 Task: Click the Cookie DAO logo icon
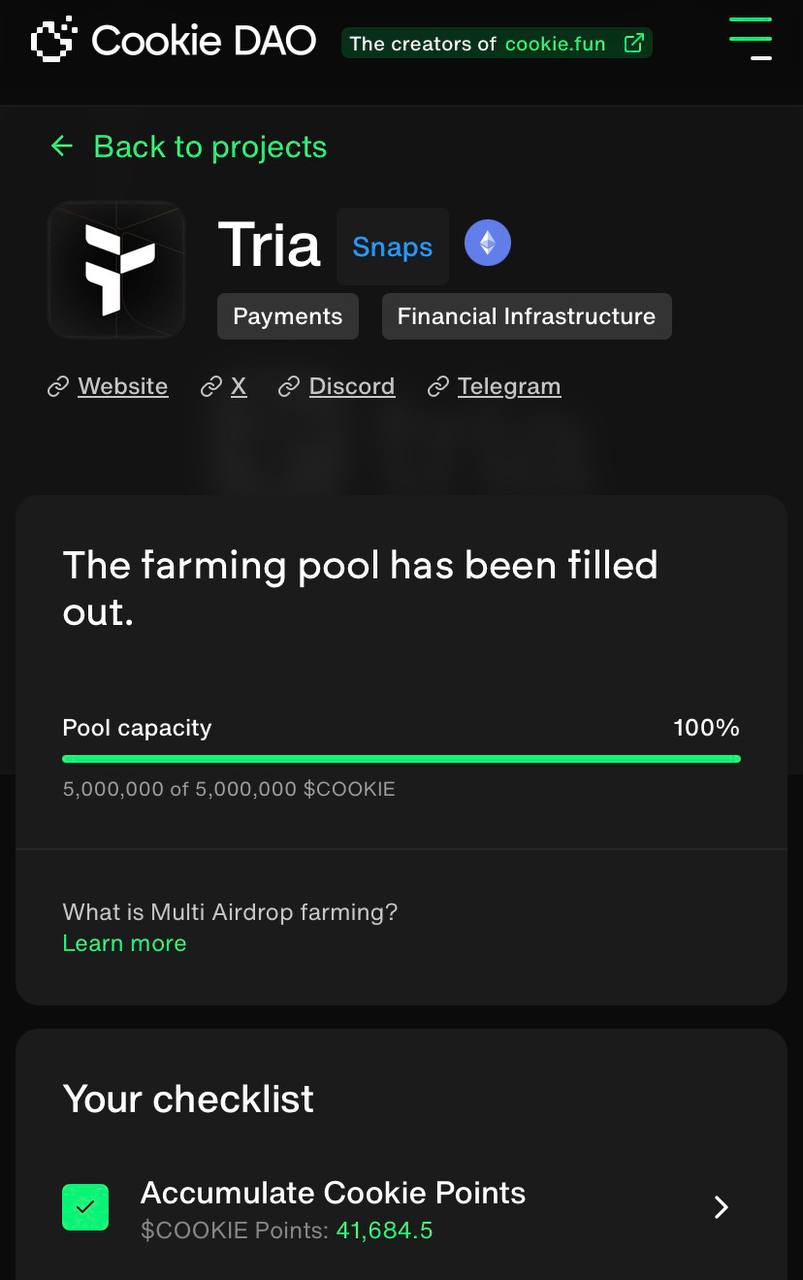coord(54,40)
